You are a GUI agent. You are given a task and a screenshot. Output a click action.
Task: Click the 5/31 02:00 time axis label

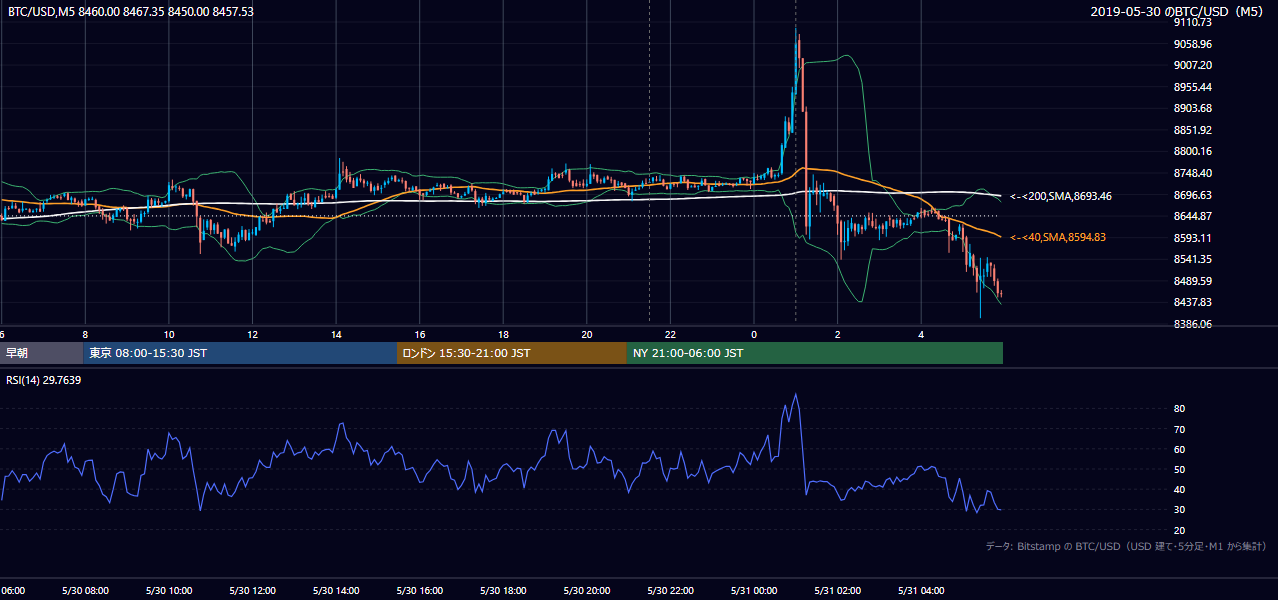[838, 591]
